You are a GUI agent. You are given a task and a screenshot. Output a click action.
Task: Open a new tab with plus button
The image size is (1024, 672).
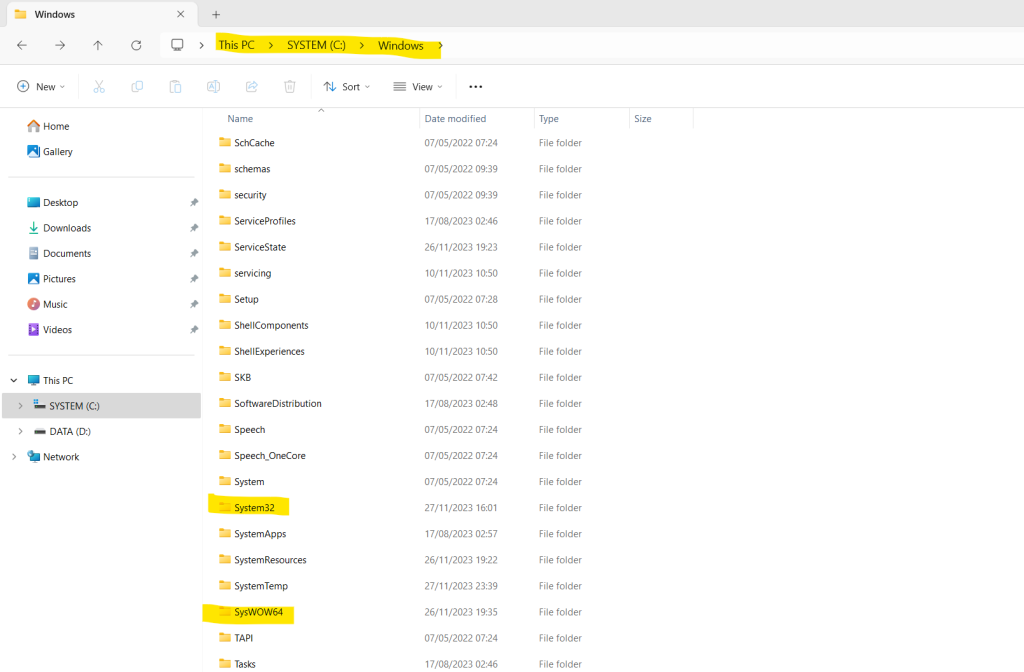pyautogui.click(x=216, y=14)
